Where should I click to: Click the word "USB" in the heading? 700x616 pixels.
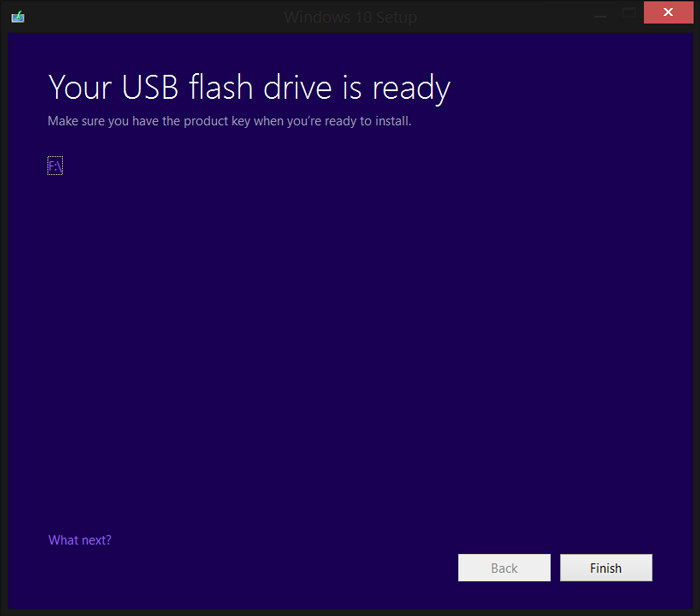click(x=150, y=88)
